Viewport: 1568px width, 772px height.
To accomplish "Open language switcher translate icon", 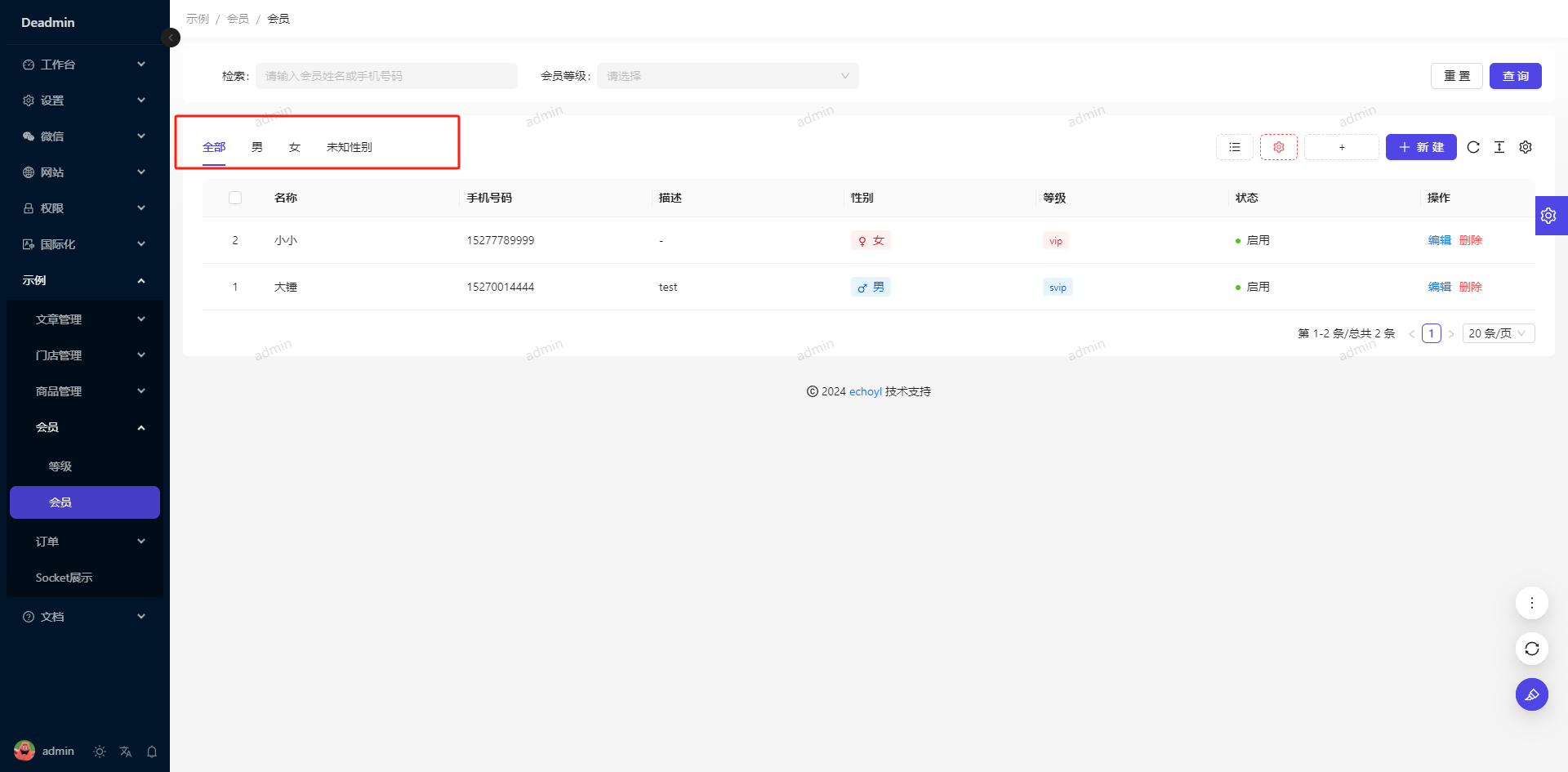I will point(126,752).
